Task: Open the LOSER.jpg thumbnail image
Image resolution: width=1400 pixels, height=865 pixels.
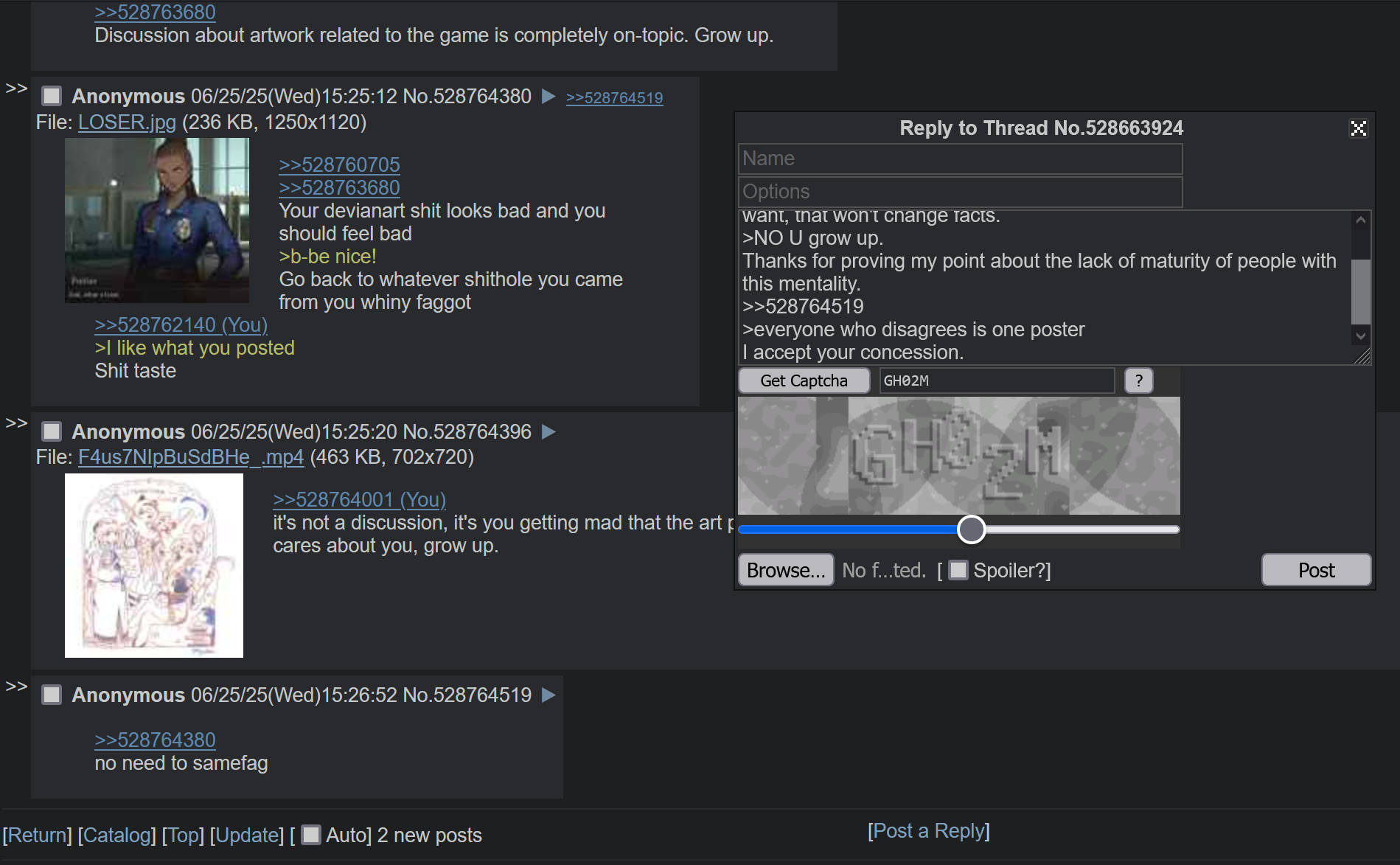Action: [157, 220]
